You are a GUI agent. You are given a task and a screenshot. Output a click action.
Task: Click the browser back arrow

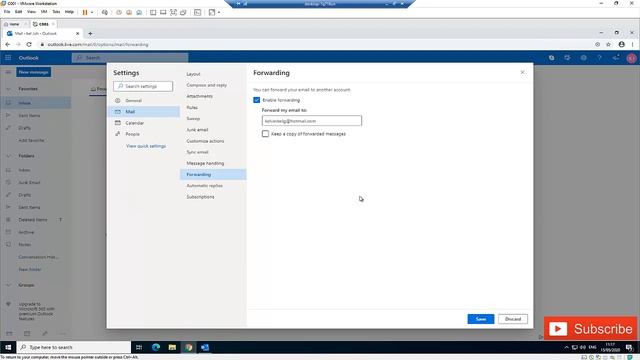click(8, 44)
